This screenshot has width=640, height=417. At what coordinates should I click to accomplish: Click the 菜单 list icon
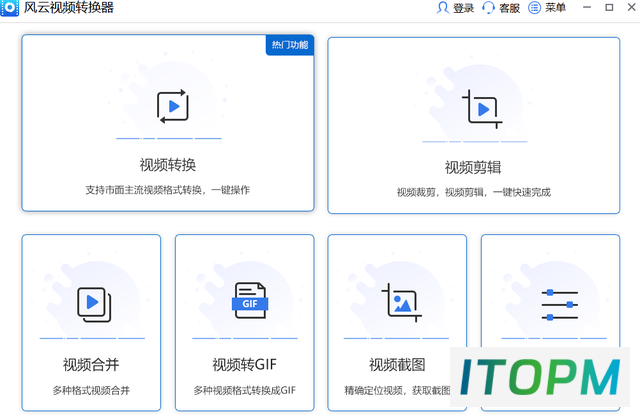[534, 8]
